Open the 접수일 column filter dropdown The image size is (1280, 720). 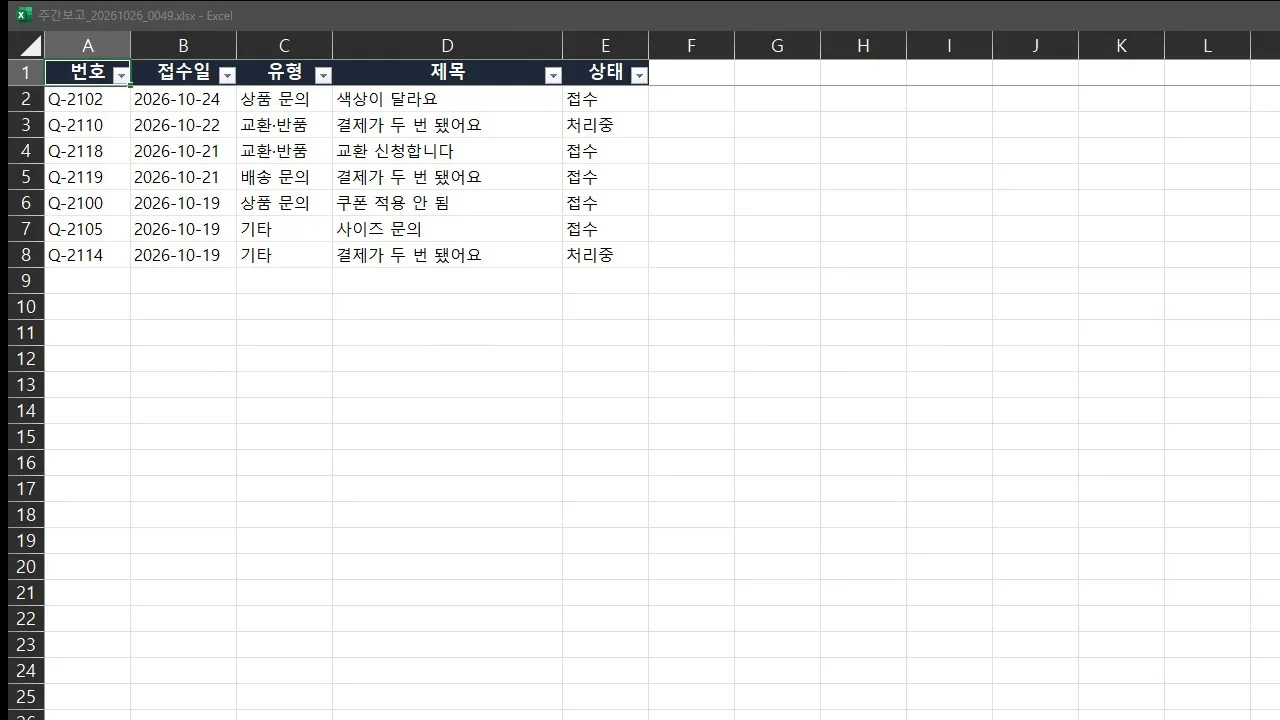[x=227, y=75]
